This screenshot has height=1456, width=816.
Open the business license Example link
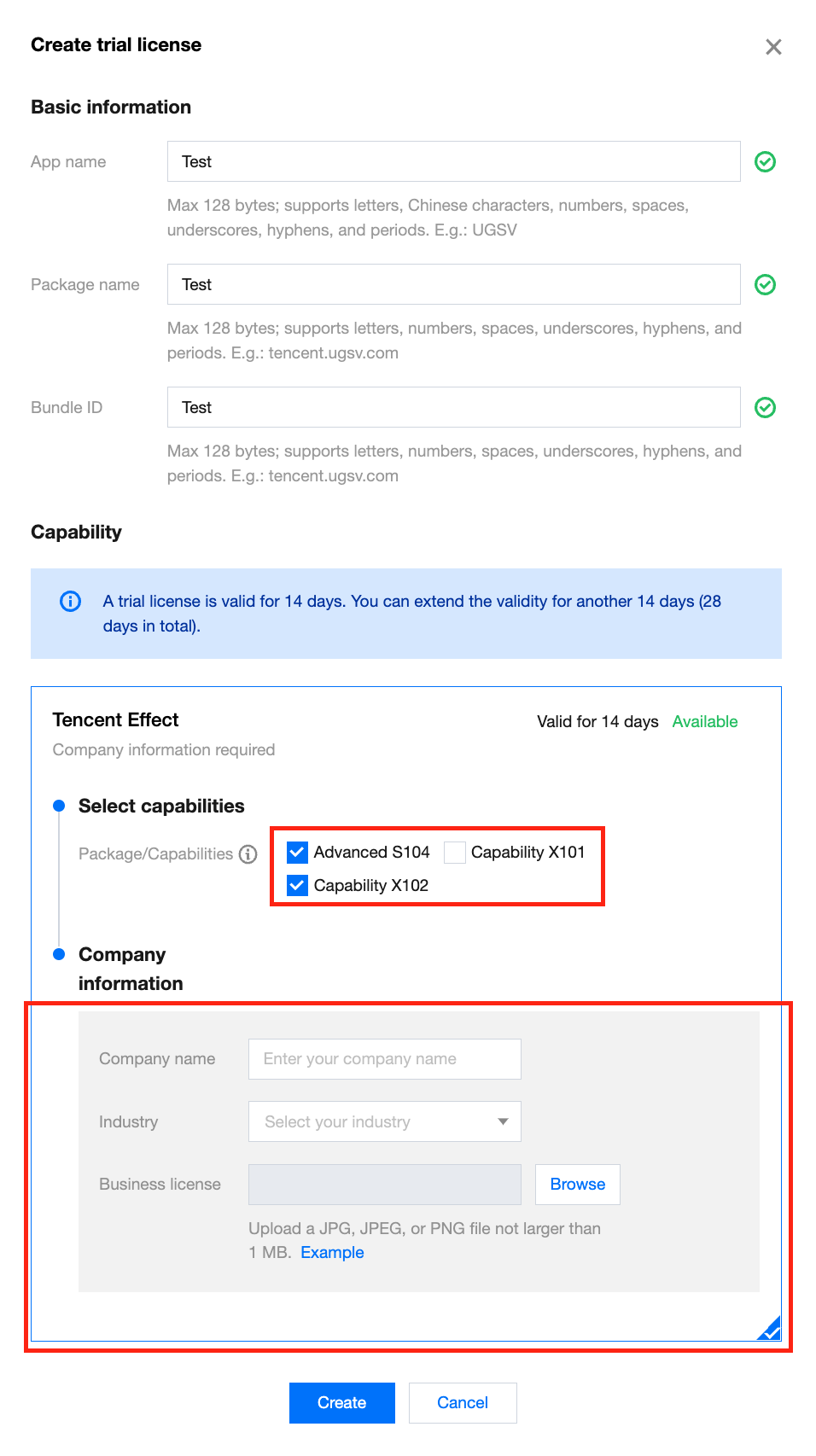(x=332, y=1252)
